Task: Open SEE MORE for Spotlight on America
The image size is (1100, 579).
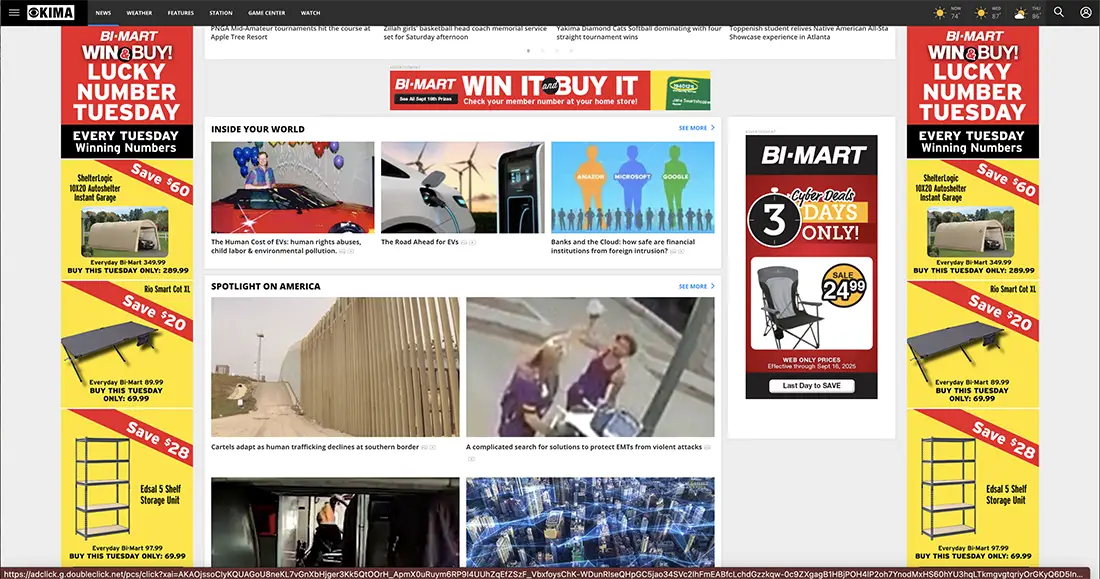Action: tap(692, 286)
